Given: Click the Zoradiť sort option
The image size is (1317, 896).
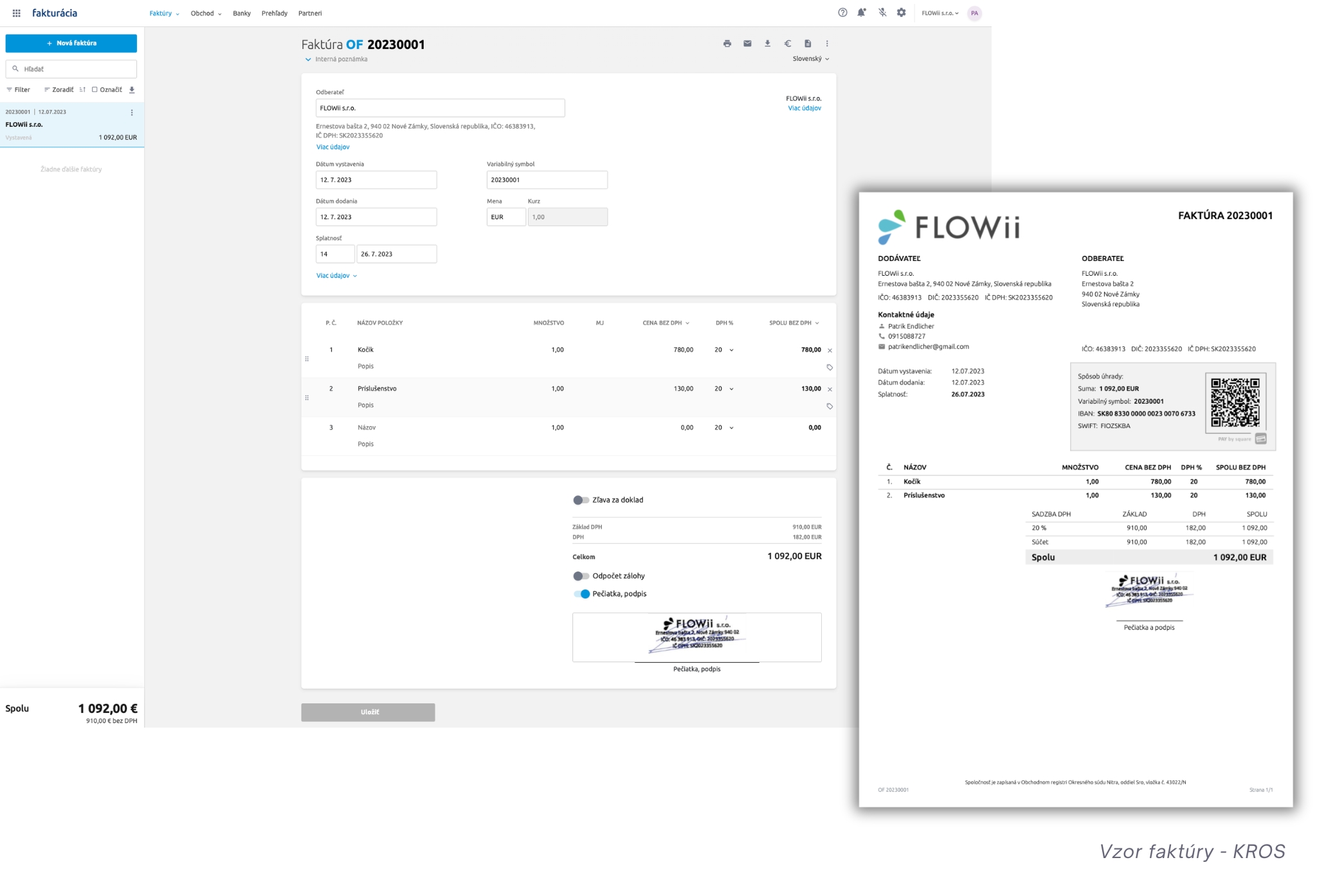Looking at the screenshot, I should [x=59, y=90].
